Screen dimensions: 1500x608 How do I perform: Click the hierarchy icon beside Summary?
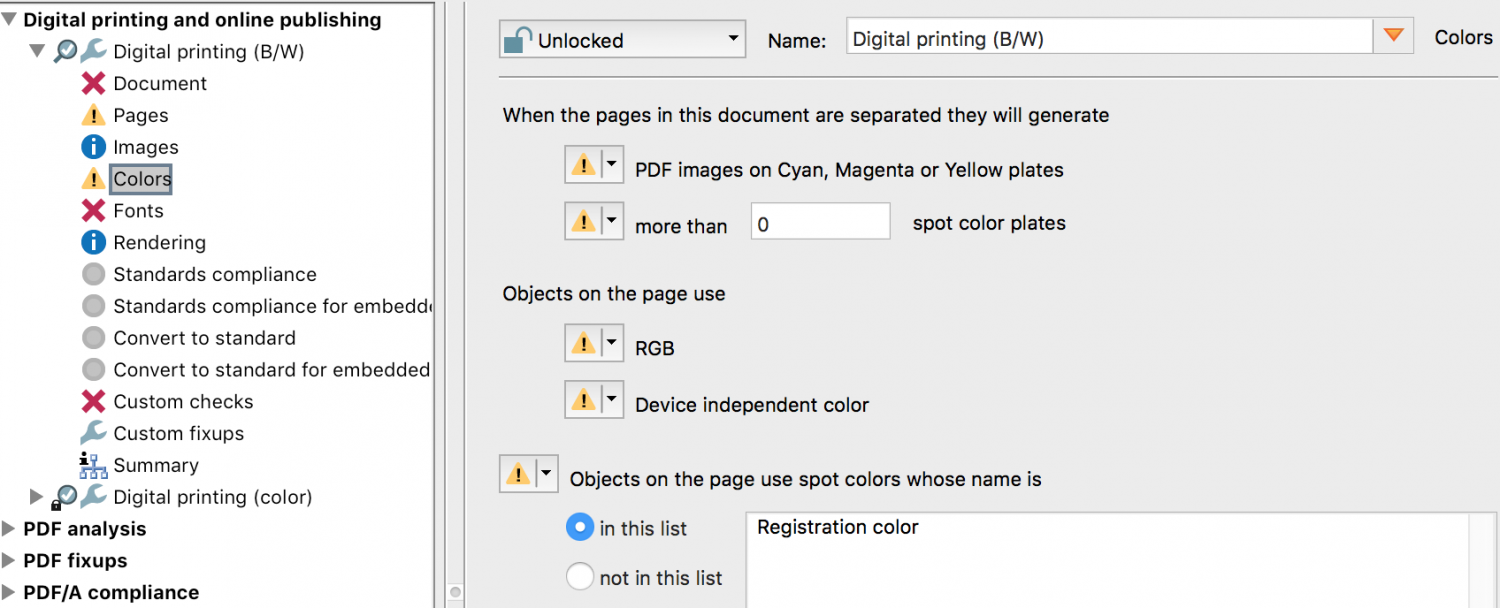point(93,465)
